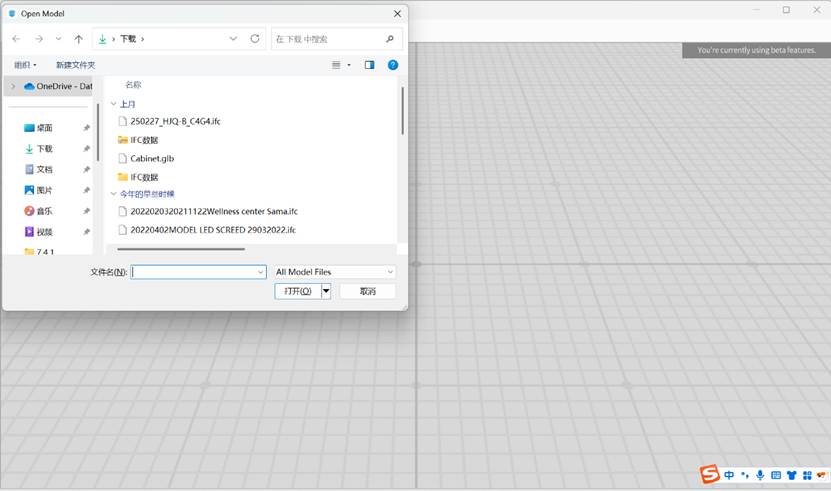
Task: Open the 组织 menu
Action: [x=25, y=65]
